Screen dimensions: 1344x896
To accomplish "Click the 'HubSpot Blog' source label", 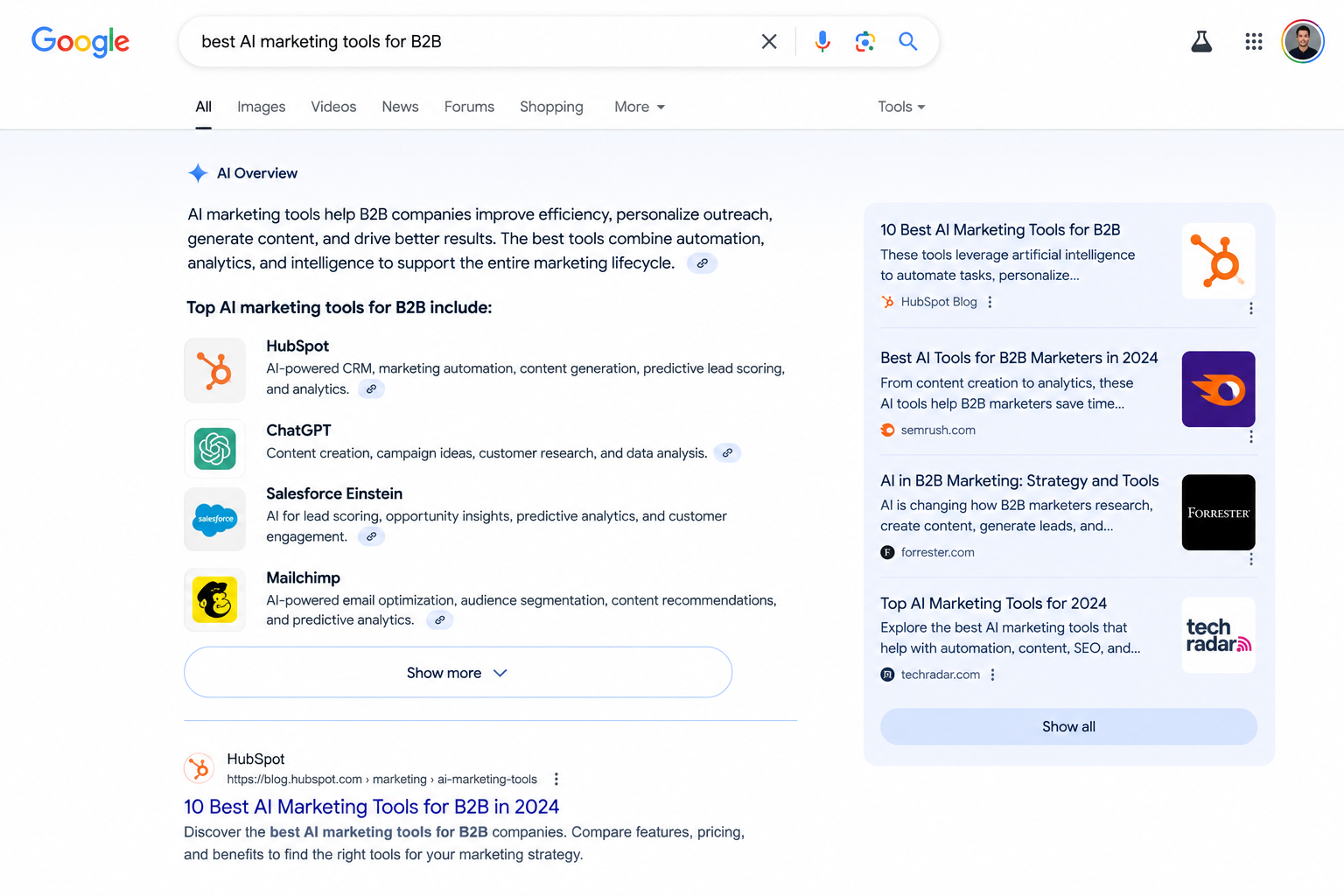I will pyautogui.click(x=939, y=302).
